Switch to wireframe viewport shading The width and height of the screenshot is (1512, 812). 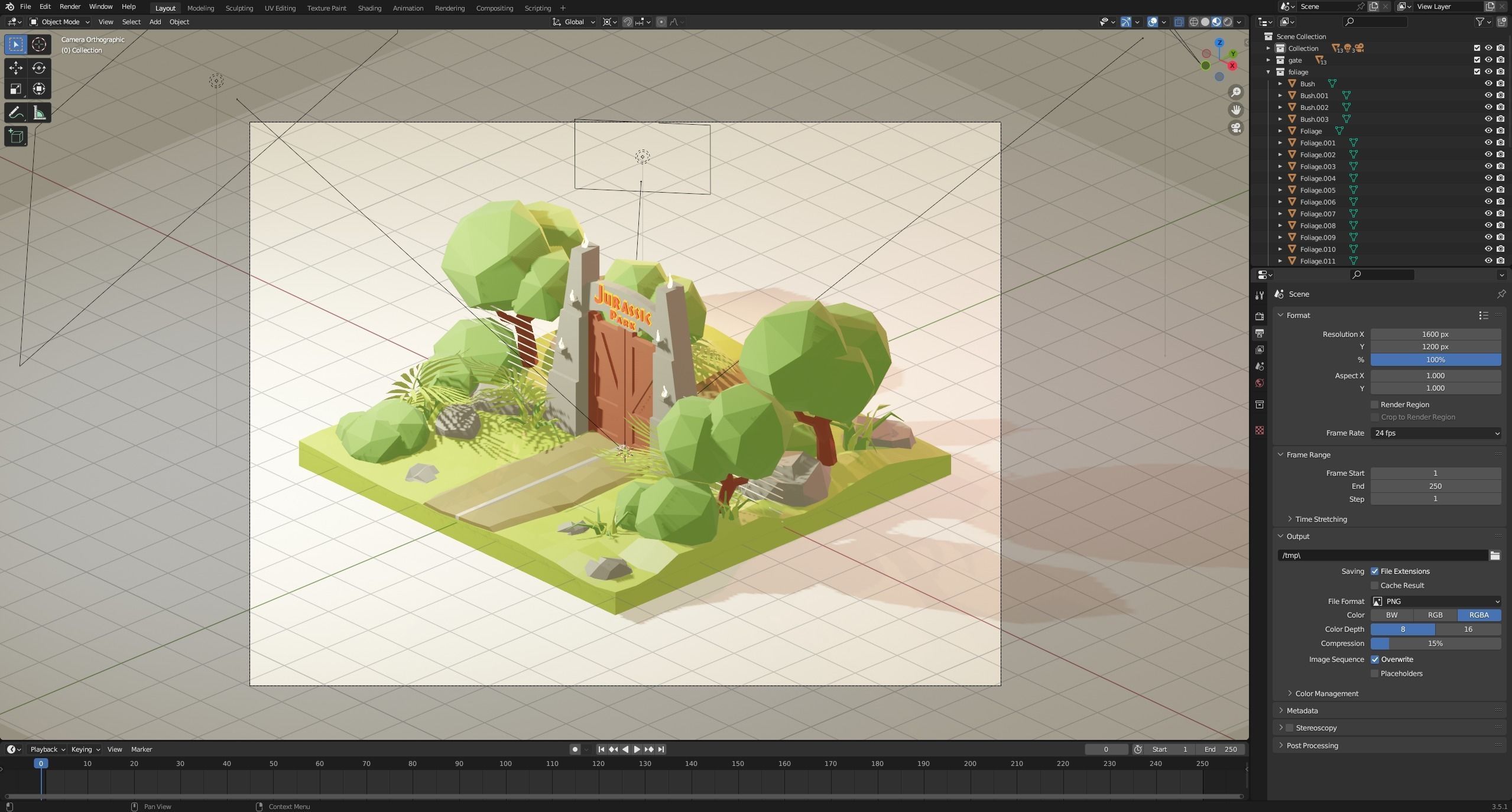[1194, 22]
